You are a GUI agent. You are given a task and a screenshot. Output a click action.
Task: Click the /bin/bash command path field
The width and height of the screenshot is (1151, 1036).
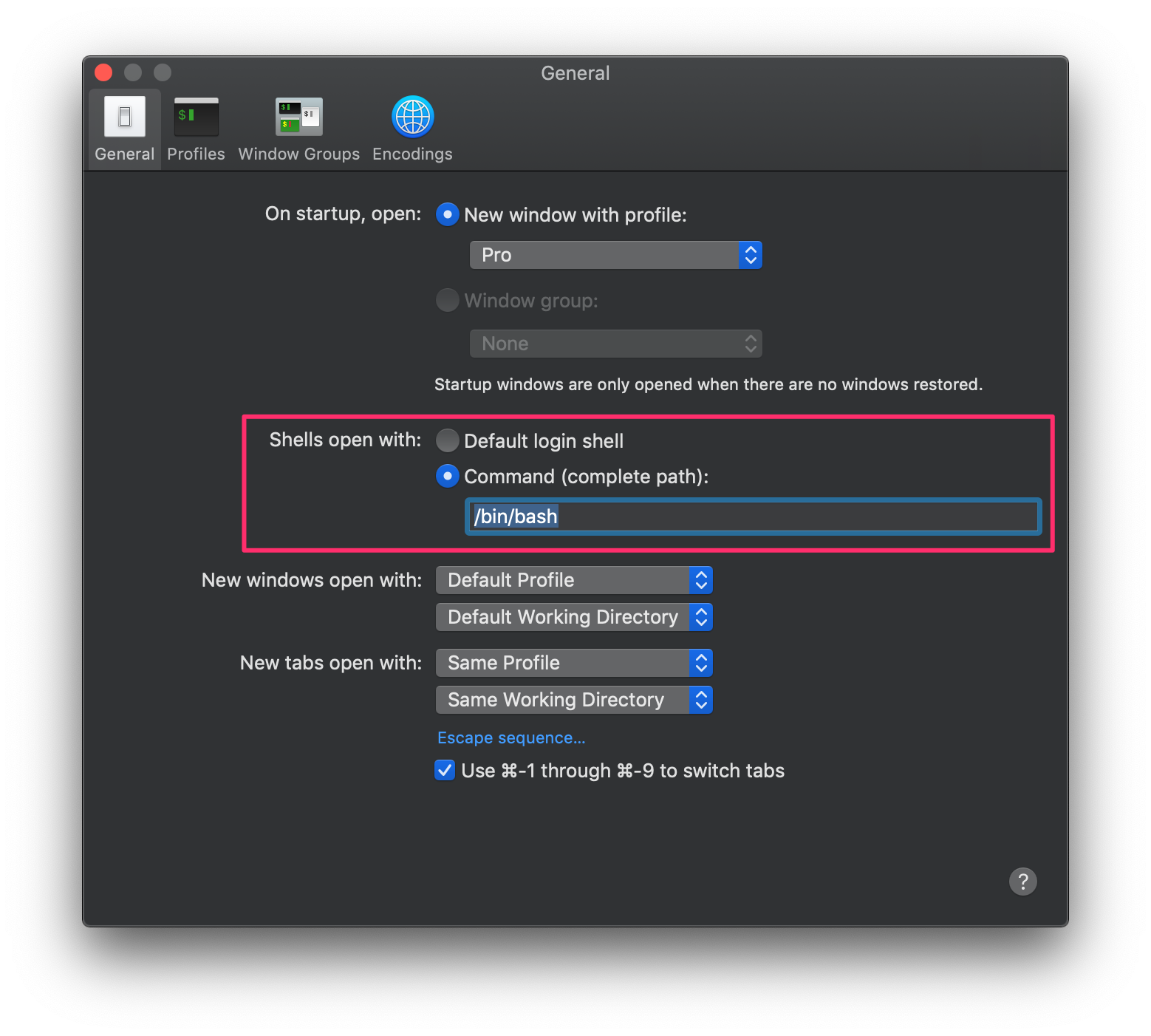(753, 517)
